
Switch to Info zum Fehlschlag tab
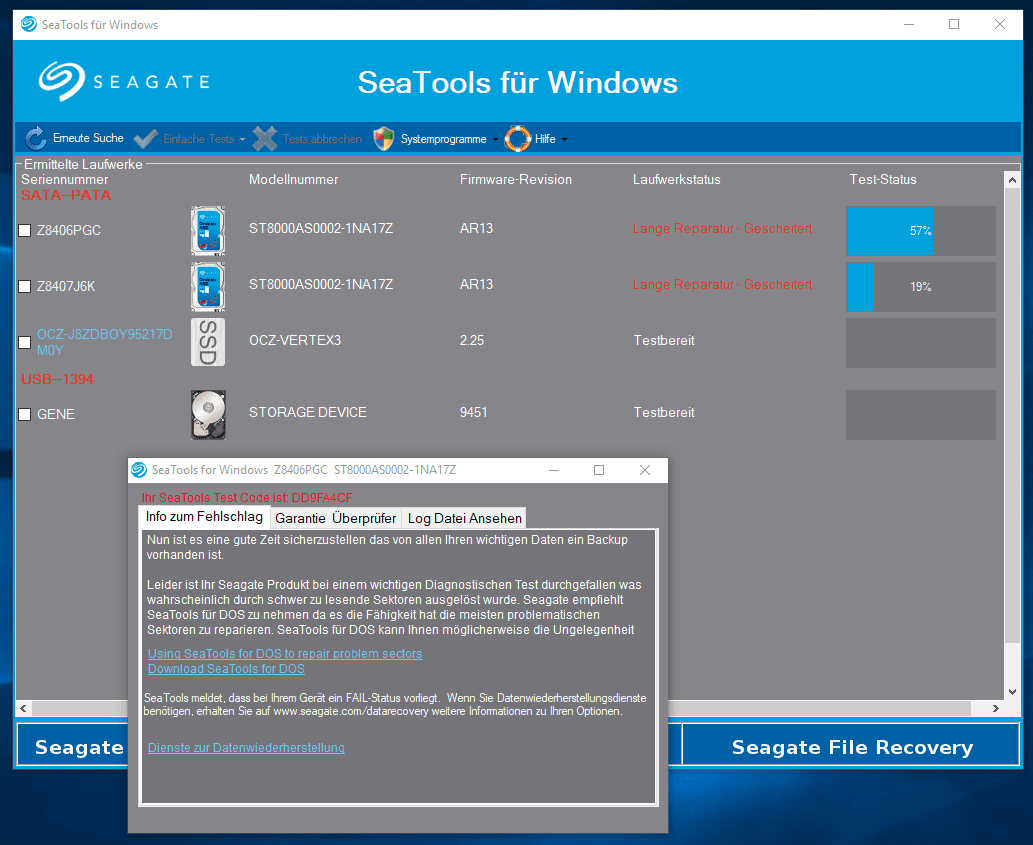coord(204,517)
